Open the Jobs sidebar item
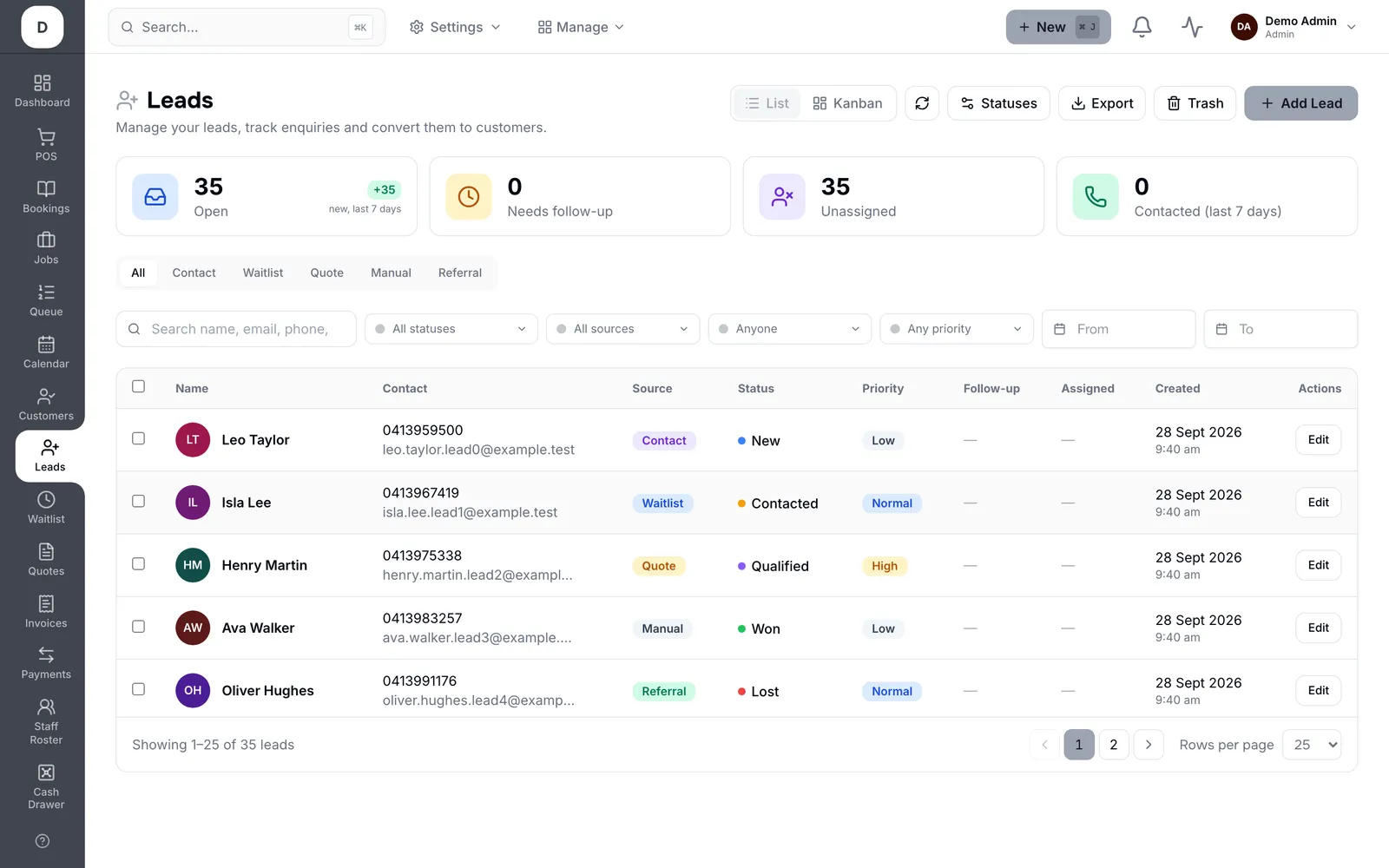This screenshot has height=868, width=1389. coord(46,248)
